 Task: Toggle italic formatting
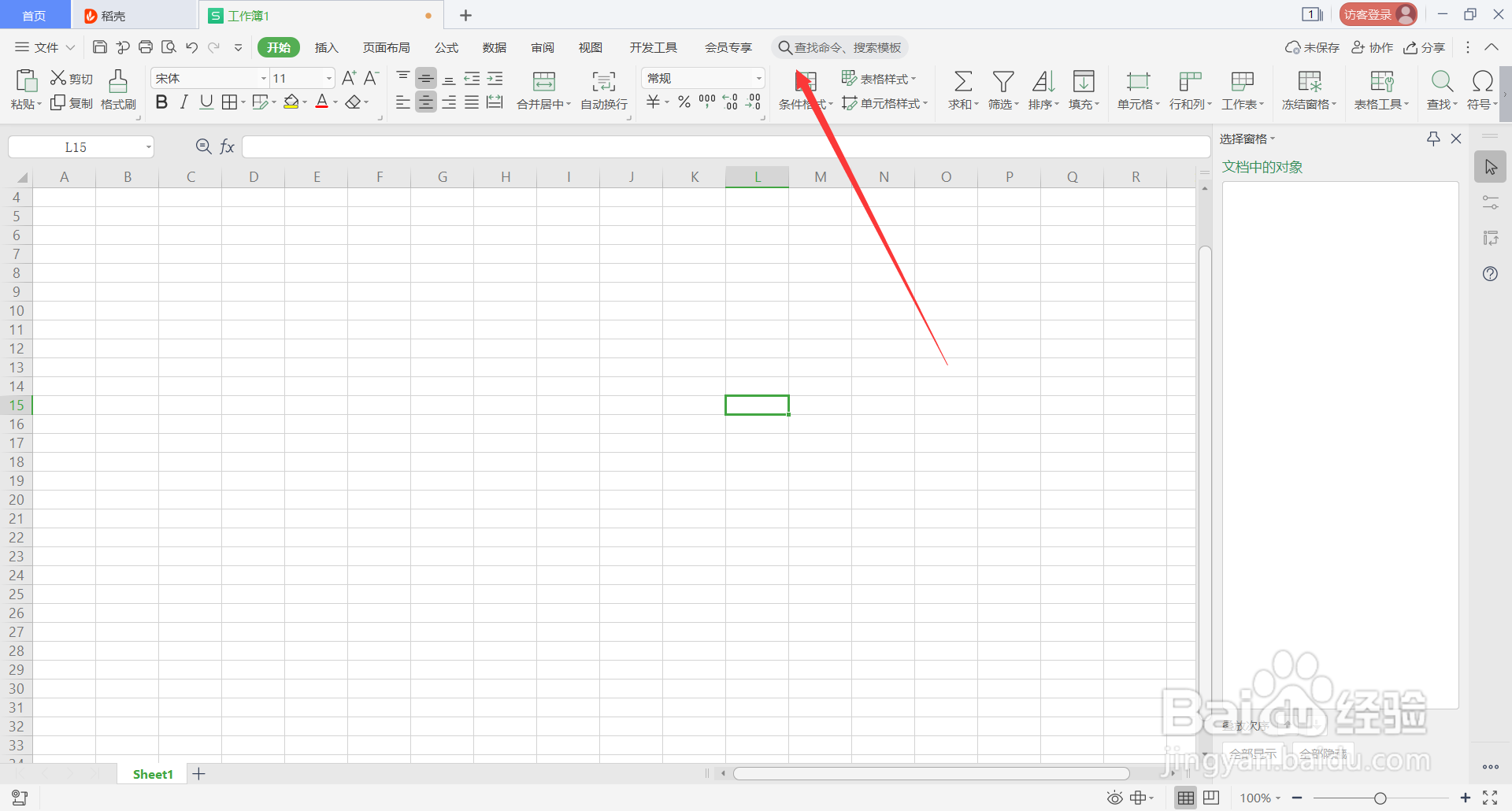(x=183, y=102)
